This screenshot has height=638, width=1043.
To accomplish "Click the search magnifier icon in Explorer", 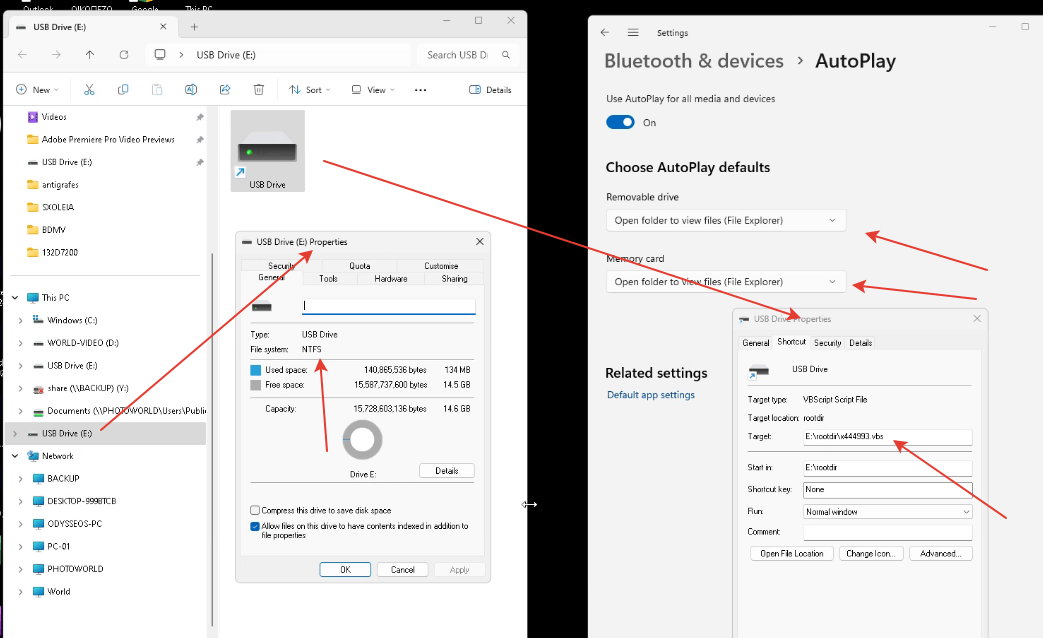I will pos(506,55).
